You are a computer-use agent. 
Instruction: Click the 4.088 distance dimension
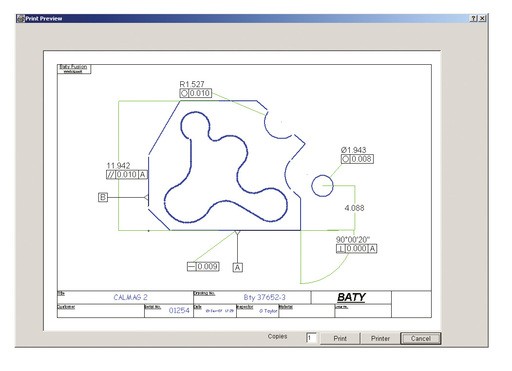[354, 208]
